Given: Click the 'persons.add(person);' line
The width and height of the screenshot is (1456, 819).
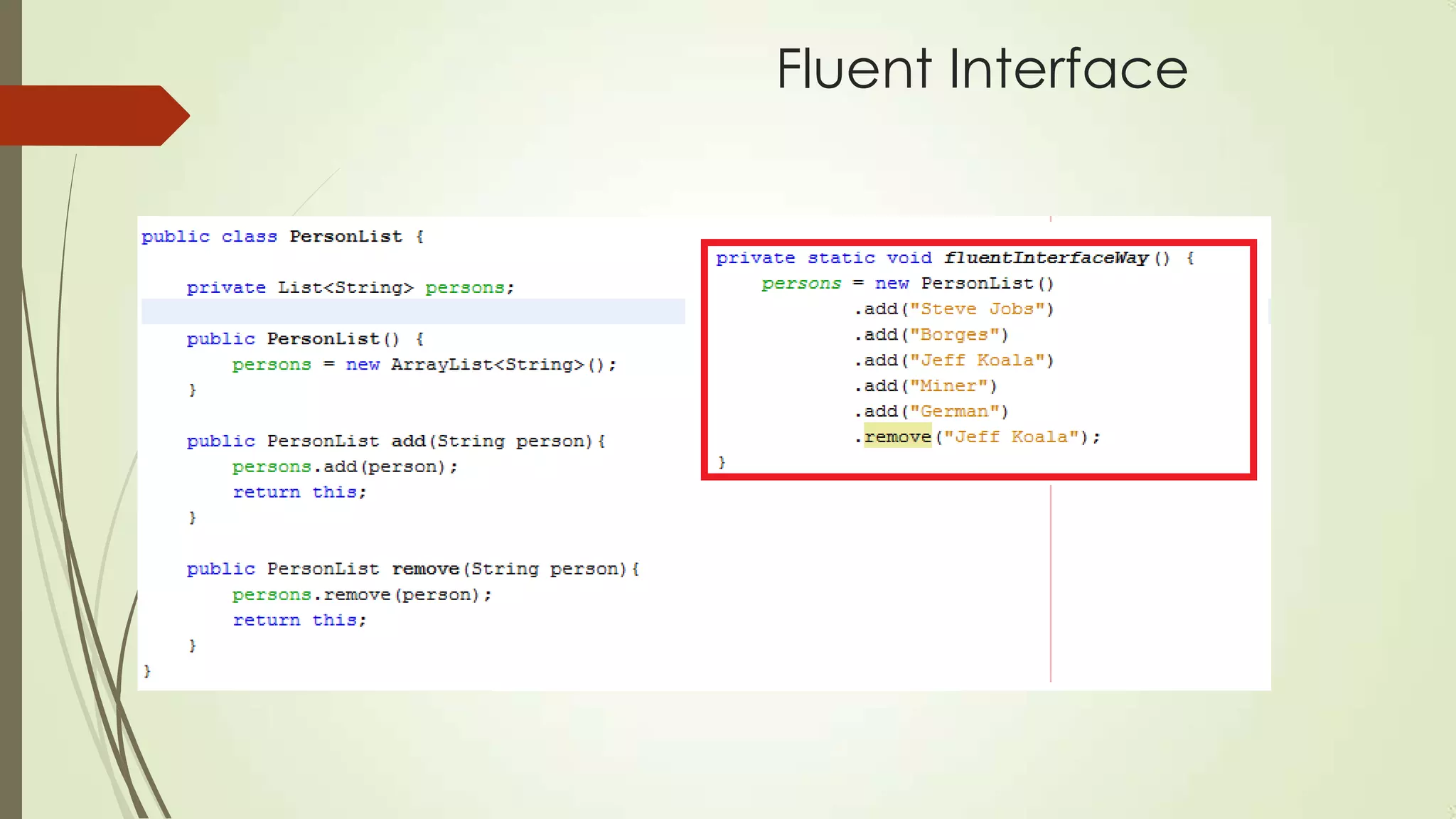Looking at the screenshot, I should tap(345, 467).
